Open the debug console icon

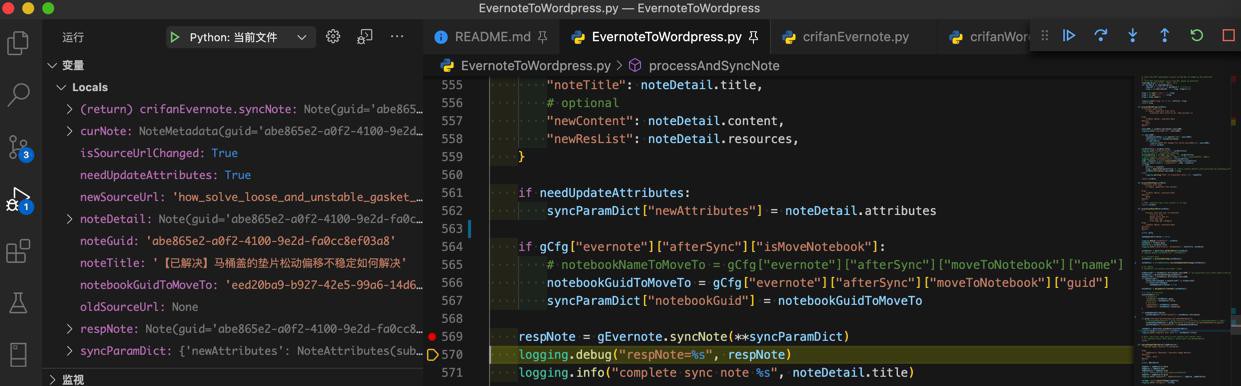(x=365, y=37)
